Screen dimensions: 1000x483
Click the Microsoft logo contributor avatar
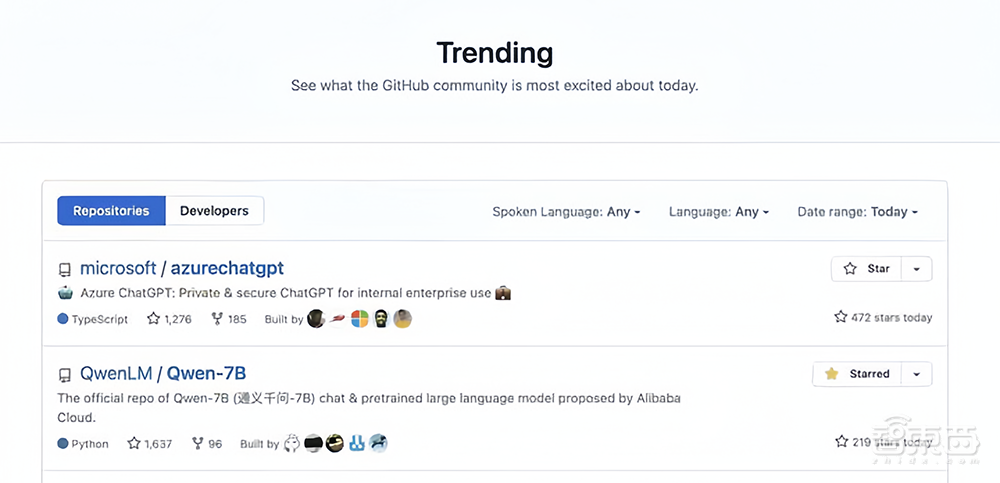[359, 319]
